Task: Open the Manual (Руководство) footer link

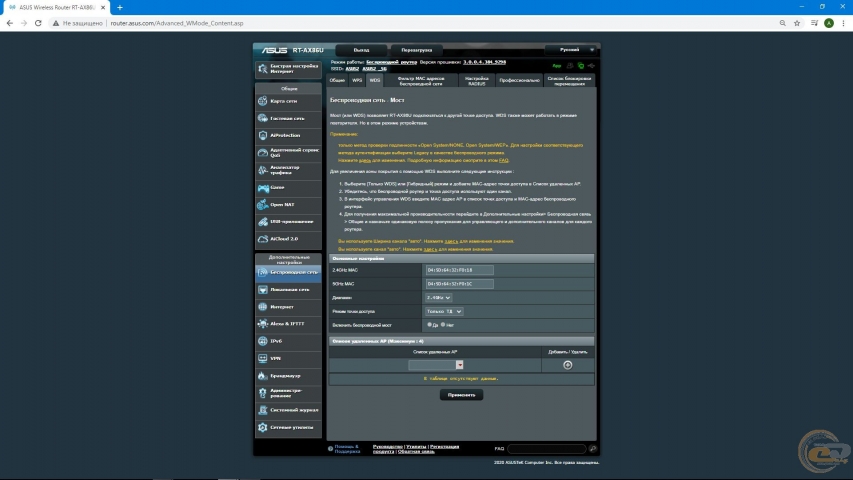Action: 388,447
